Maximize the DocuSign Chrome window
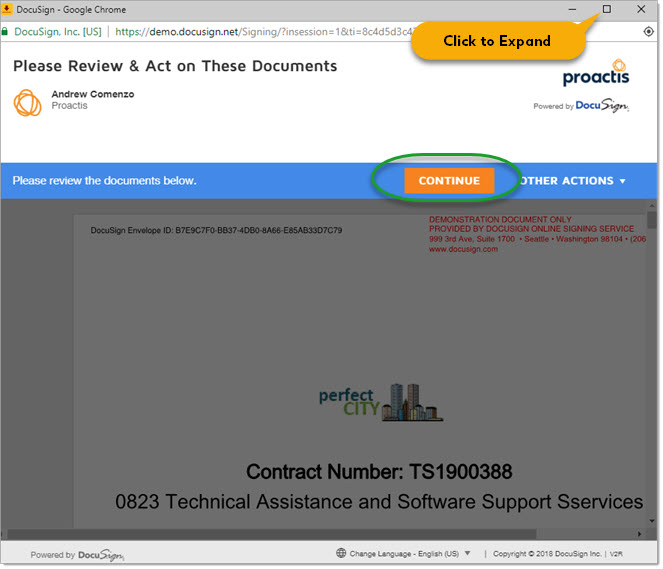Screen dimensions: 663x569 [606, 9]
